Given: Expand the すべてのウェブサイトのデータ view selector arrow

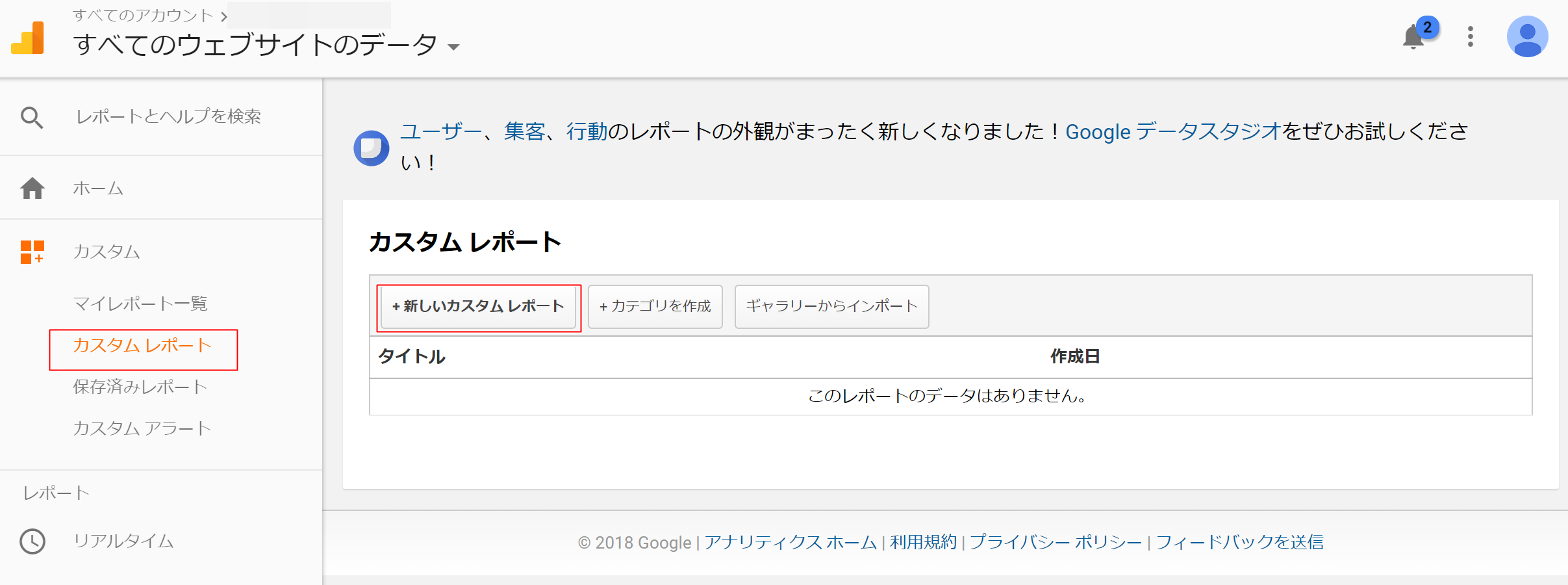Looking at the screenshot, I should click(453, 47).
